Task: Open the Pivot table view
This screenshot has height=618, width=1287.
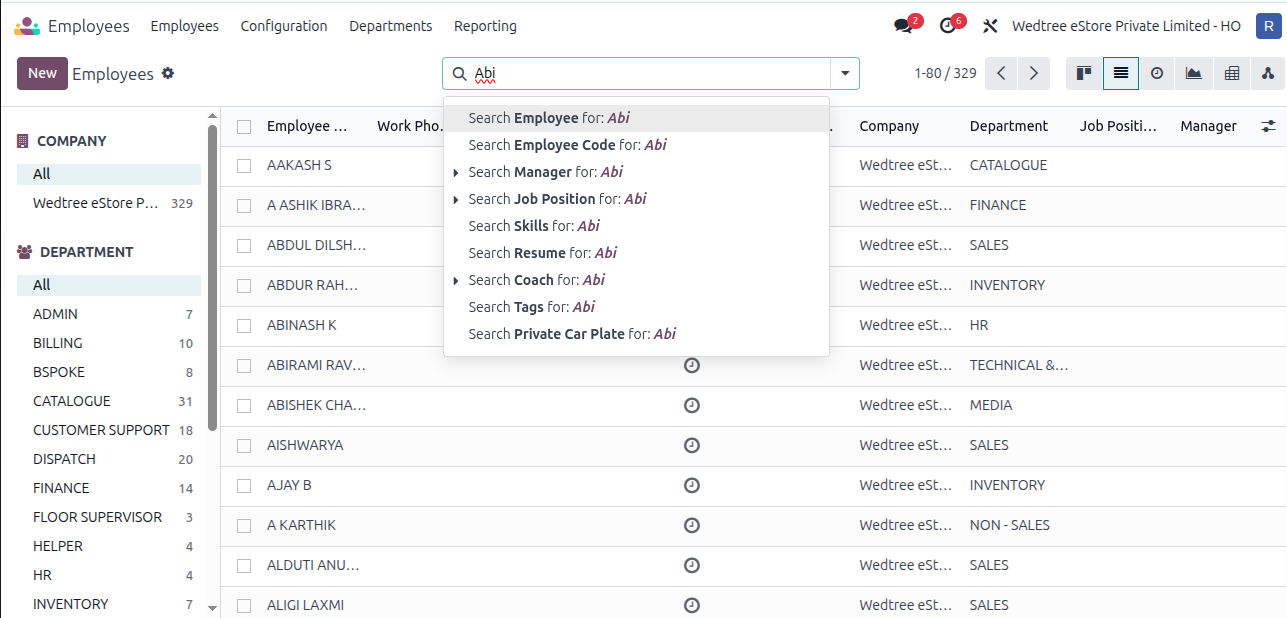Action: [x=1231, y=73]
